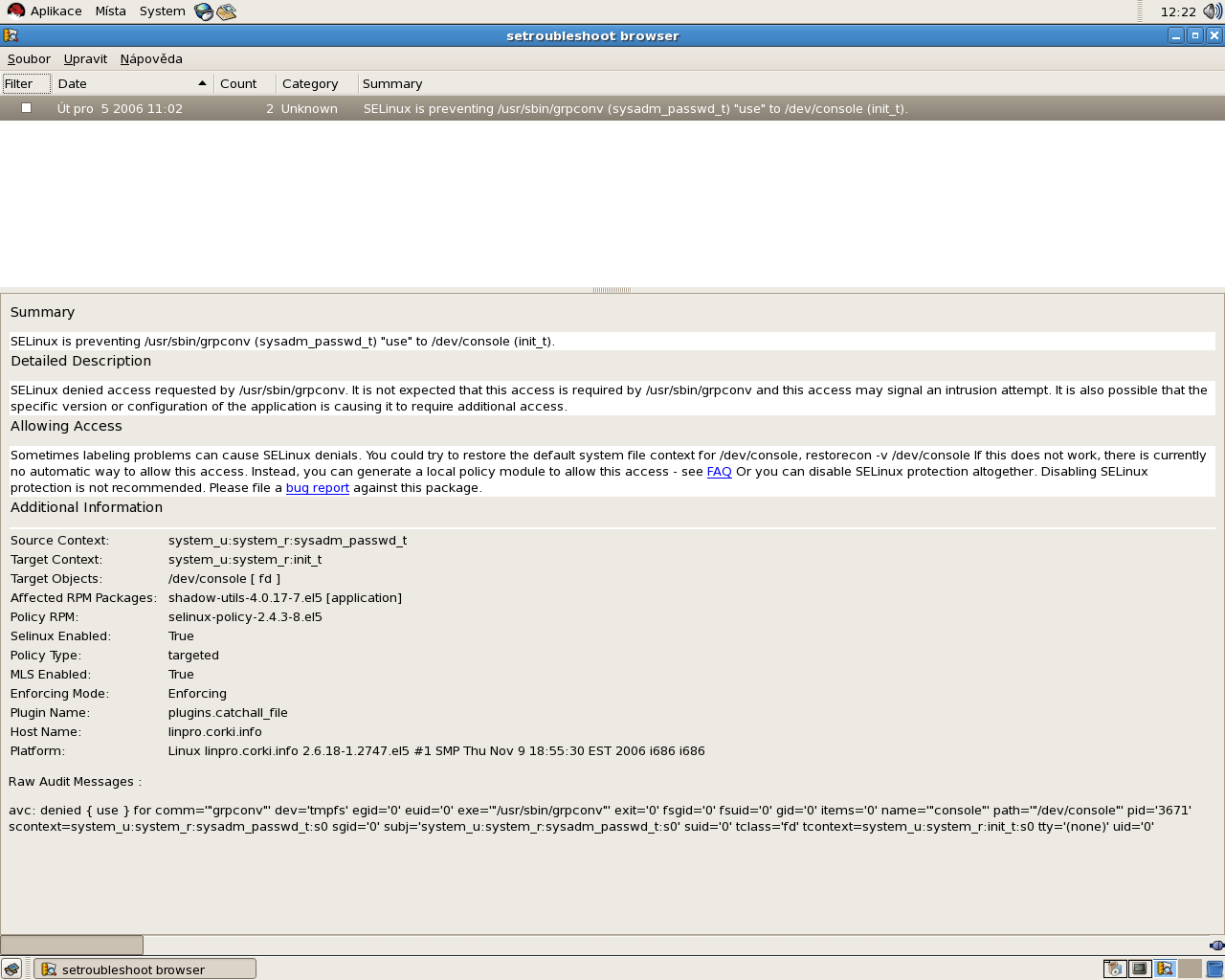This screenshot has height=980, width=1225.
Task: Open the Soubor menu
Action: click(x=29, y=58)
